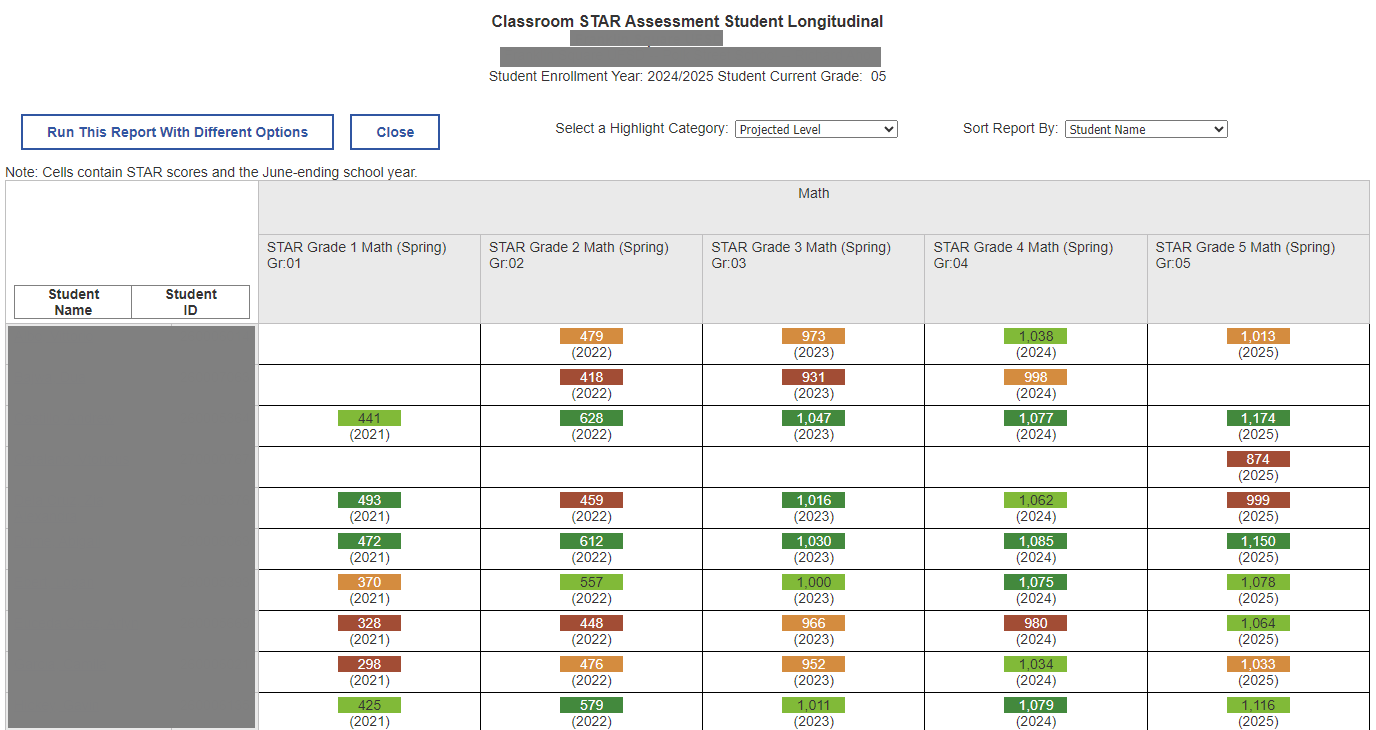Select the orange 952 score
The image size is (1376, 730).
click(813, 664)
